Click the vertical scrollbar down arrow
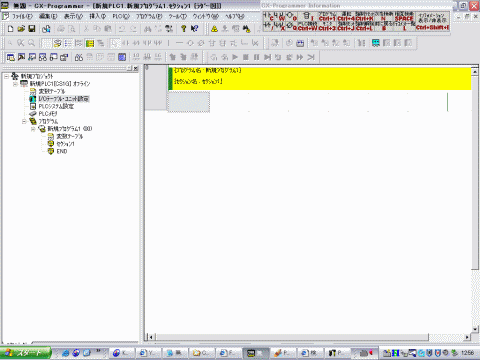This screenshot has height=360, width=480. click(x=475, y=329)
